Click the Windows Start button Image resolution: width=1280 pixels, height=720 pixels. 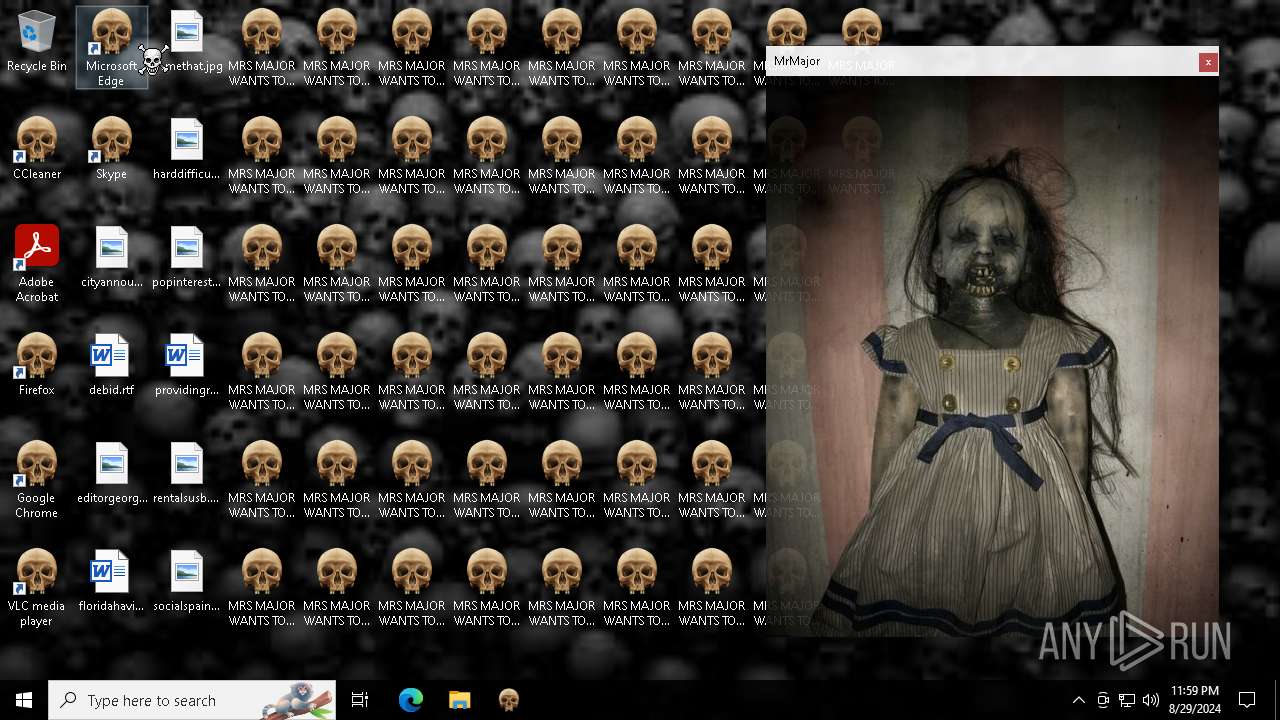coord(24,700)
